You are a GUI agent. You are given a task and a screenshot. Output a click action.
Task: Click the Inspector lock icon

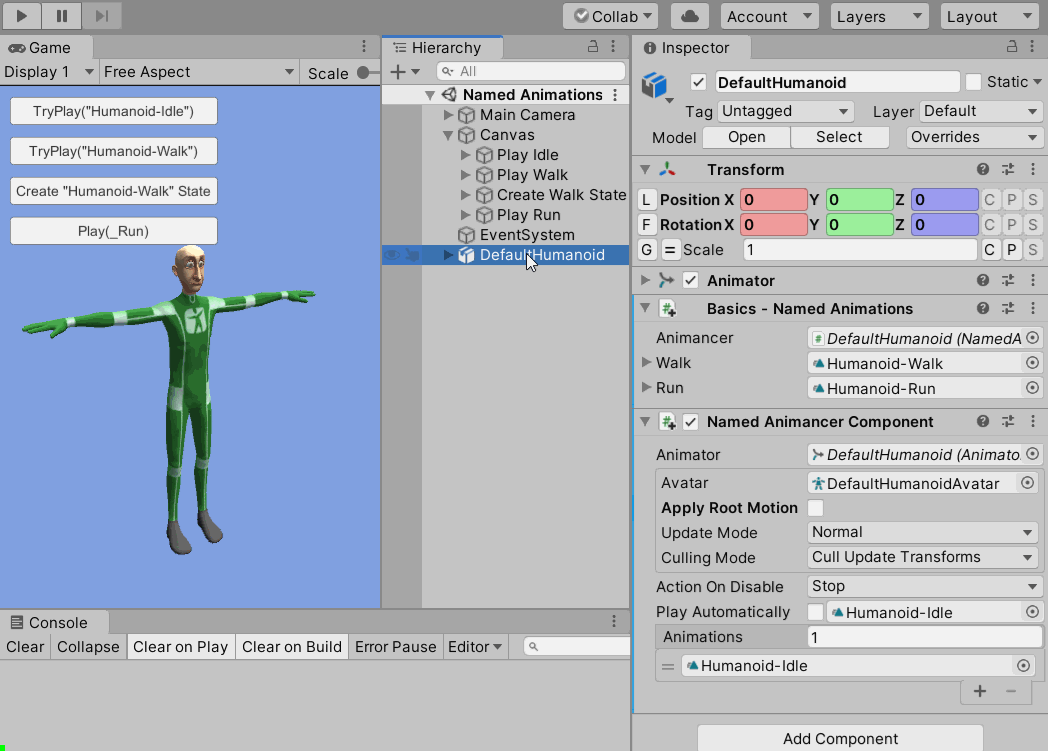(1014, 47)
